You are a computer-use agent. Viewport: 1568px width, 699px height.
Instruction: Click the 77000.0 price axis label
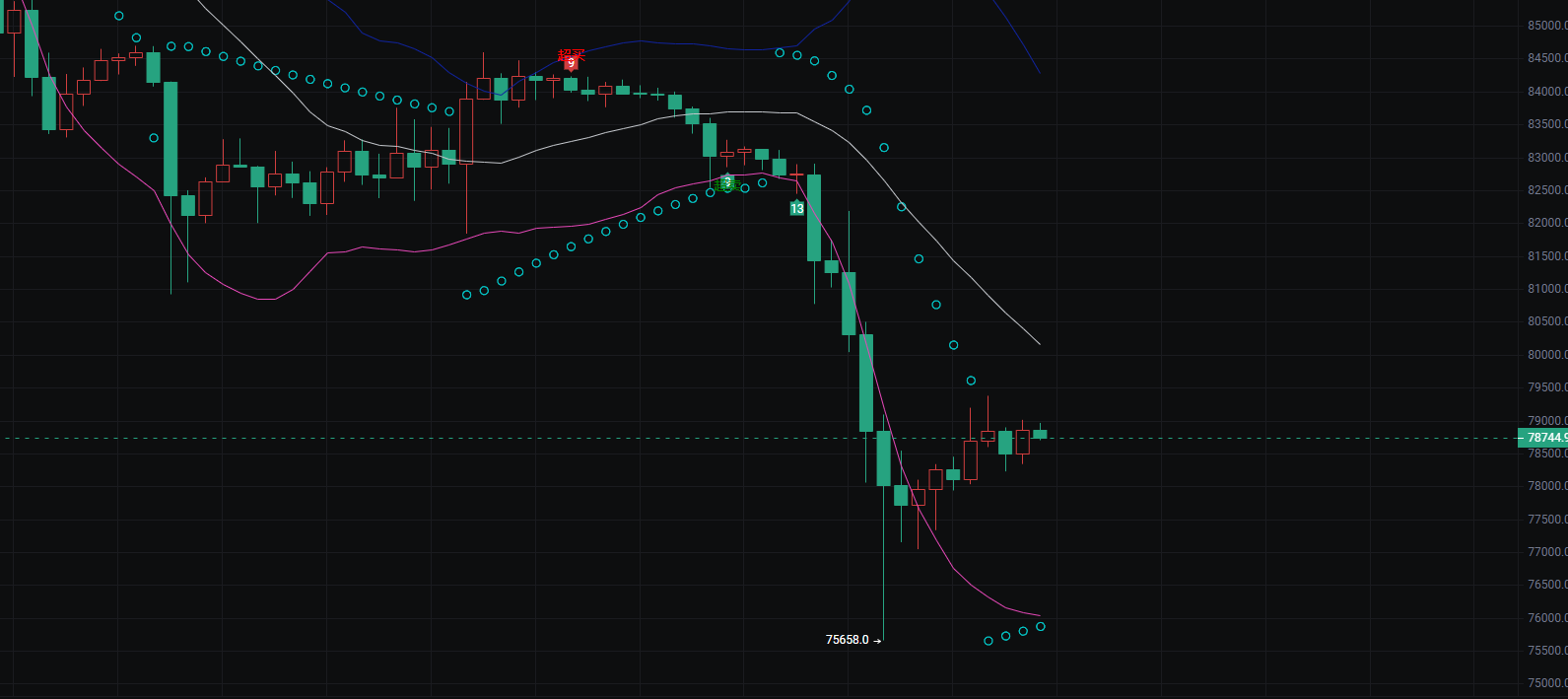point(1547,552)
